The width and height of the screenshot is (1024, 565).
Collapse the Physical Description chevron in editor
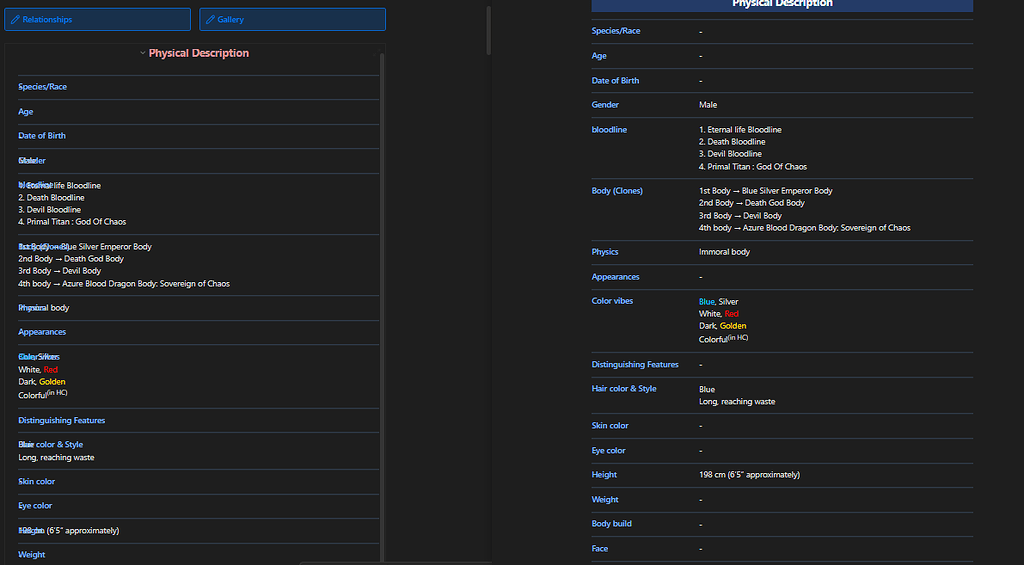coord(142,53)
